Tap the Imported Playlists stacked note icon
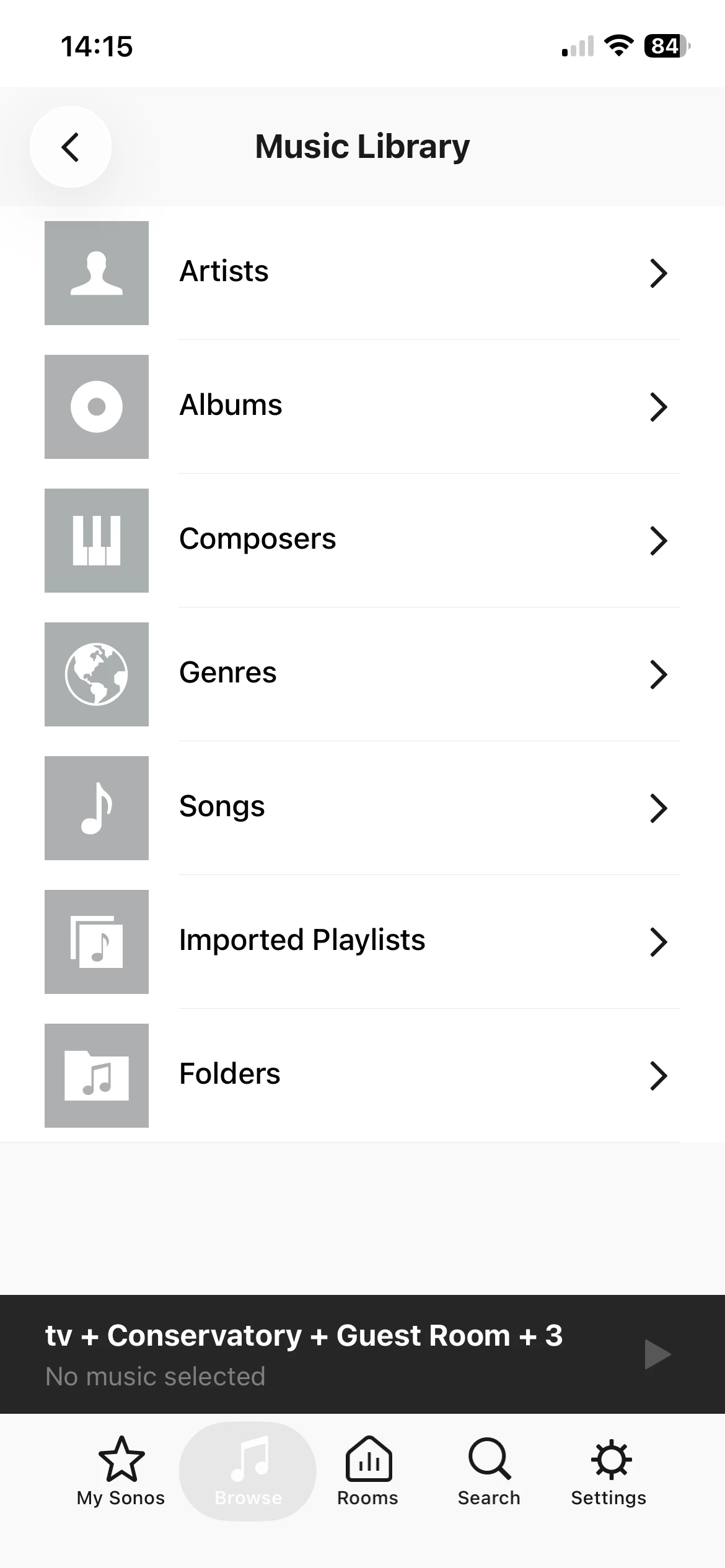The image size is (725, 1568). pyautogui.click(x=97, y=942)
